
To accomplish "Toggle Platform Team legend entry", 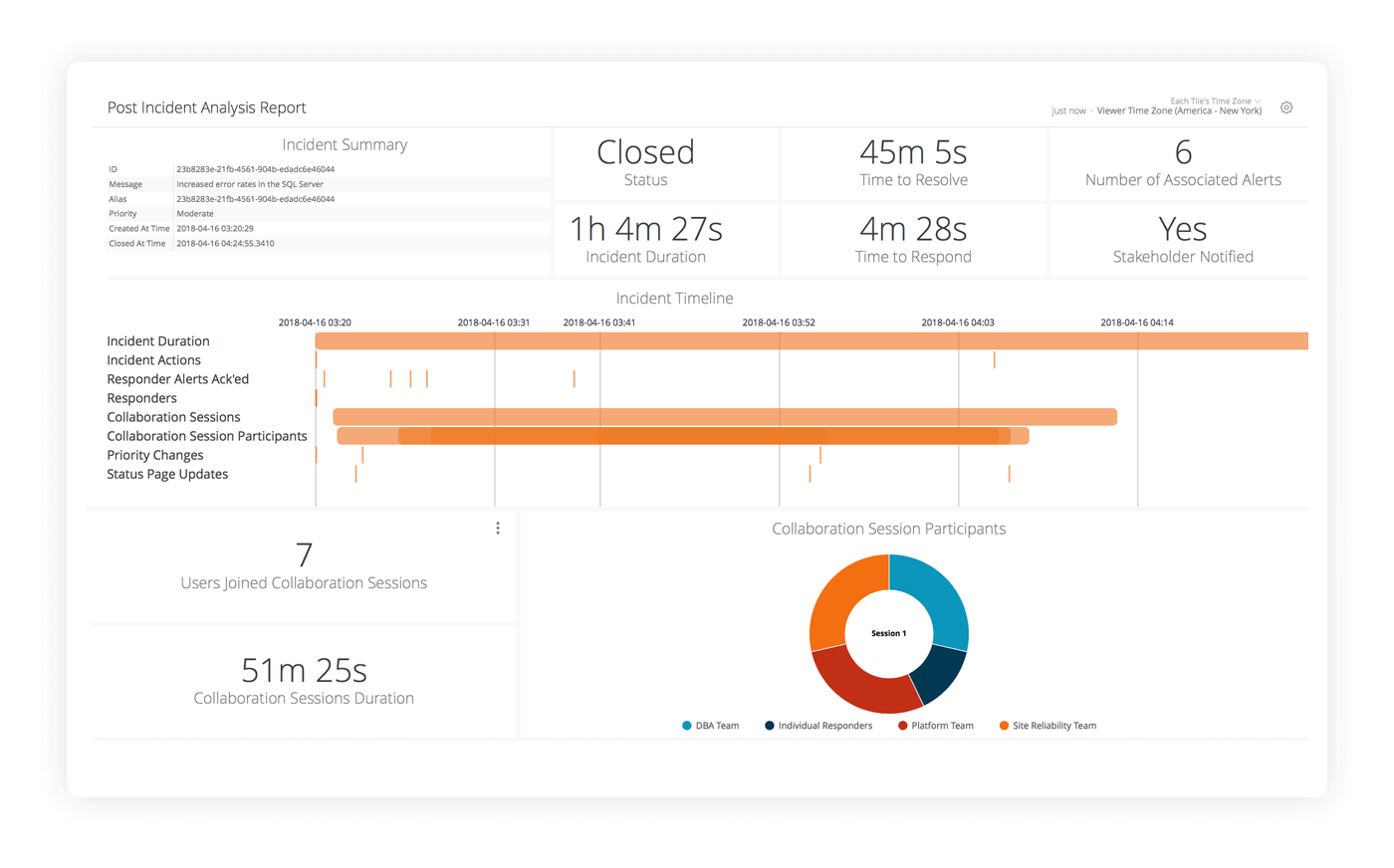I will 936,726.
